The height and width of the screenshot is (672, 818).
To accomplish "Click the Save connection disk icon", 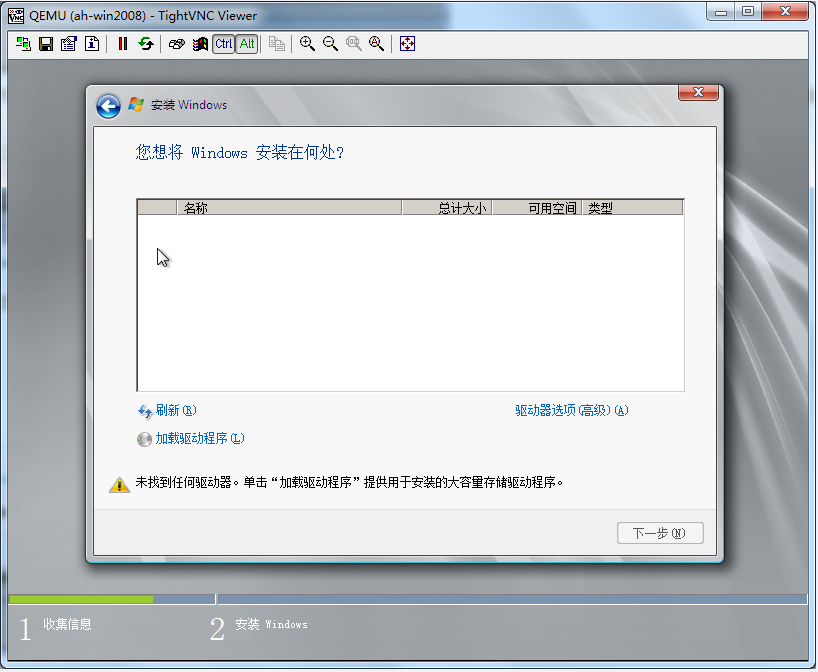I will 46,44.
